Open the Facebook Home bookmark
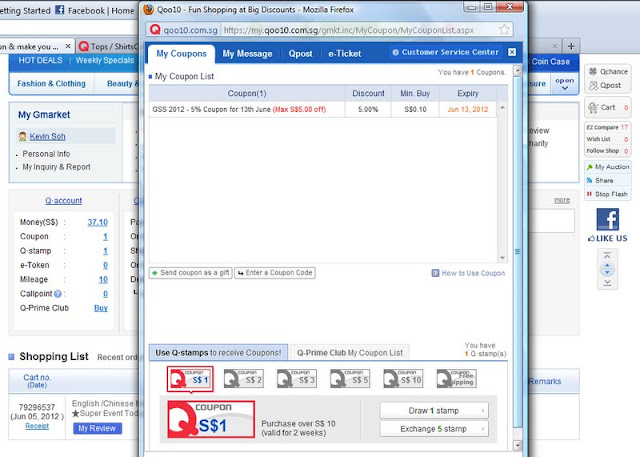Viewport: 640px width, 457px height. [x=94, y=11]
